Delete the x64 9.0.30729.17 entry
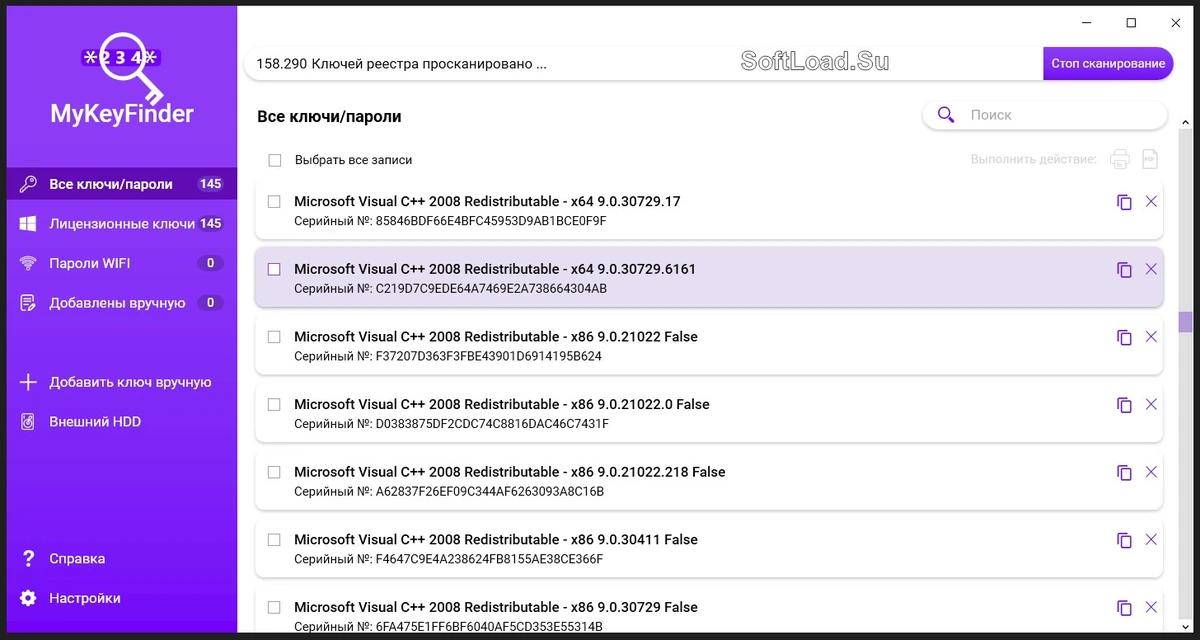1200x640 pixels. [1151, 202]
